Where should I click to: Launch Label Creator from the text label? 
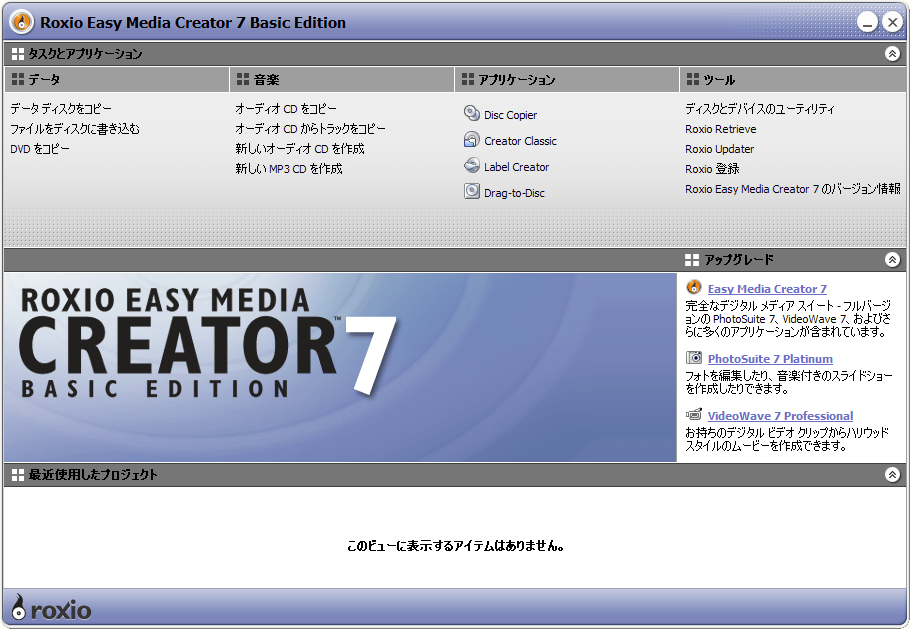click(x=517, y=167)
